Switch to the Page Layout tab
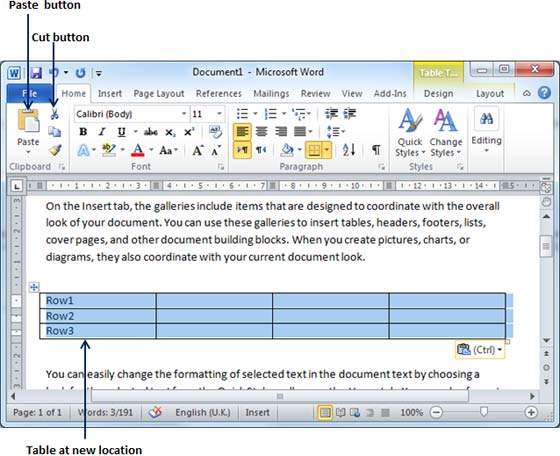Image resolution: width=560 pixels, height=456 pixels. pyautogui.click(x=159, y=94)
